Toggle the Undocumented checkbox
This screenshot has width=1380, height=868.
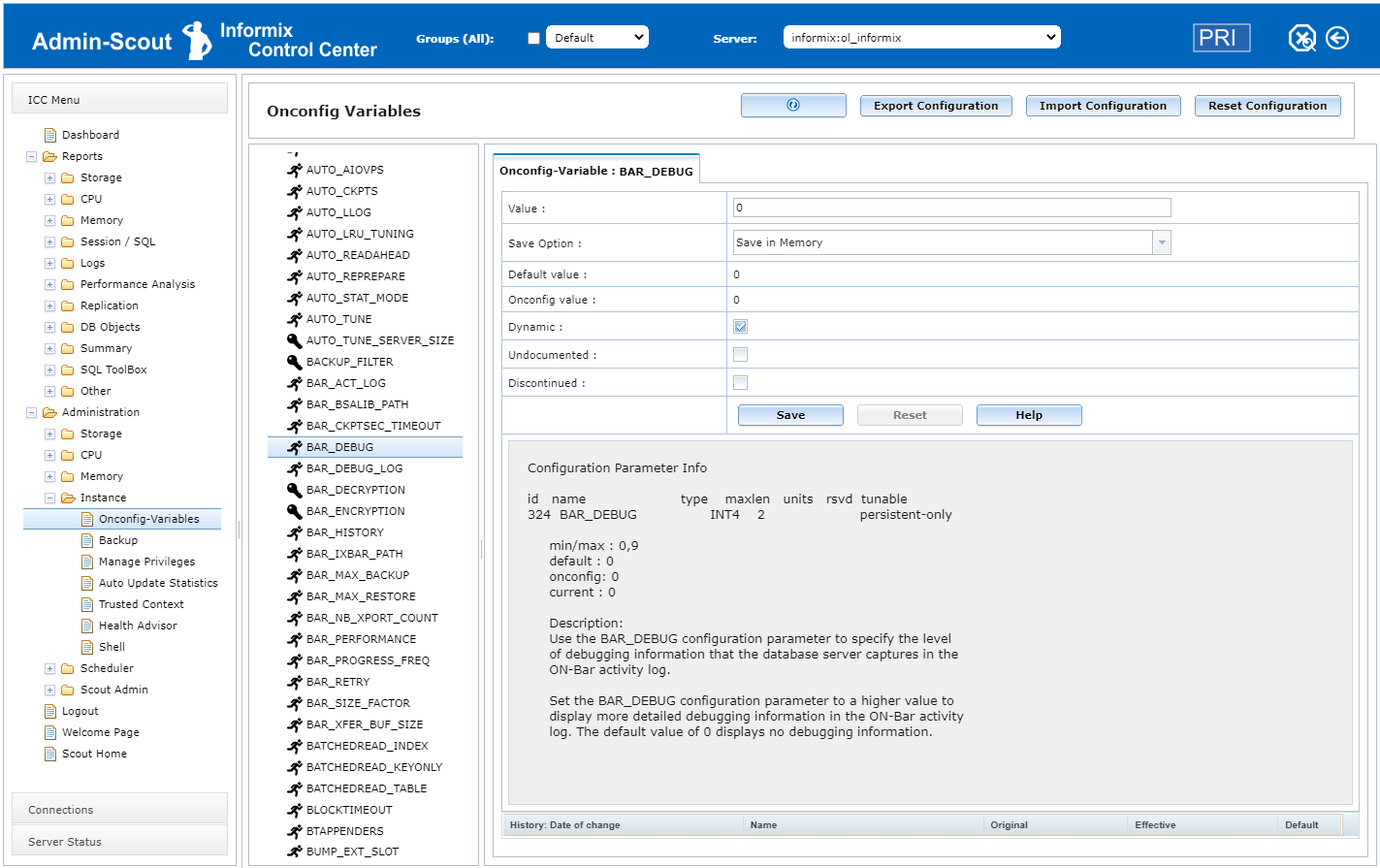pyautogui.click(x=740, y=355)
